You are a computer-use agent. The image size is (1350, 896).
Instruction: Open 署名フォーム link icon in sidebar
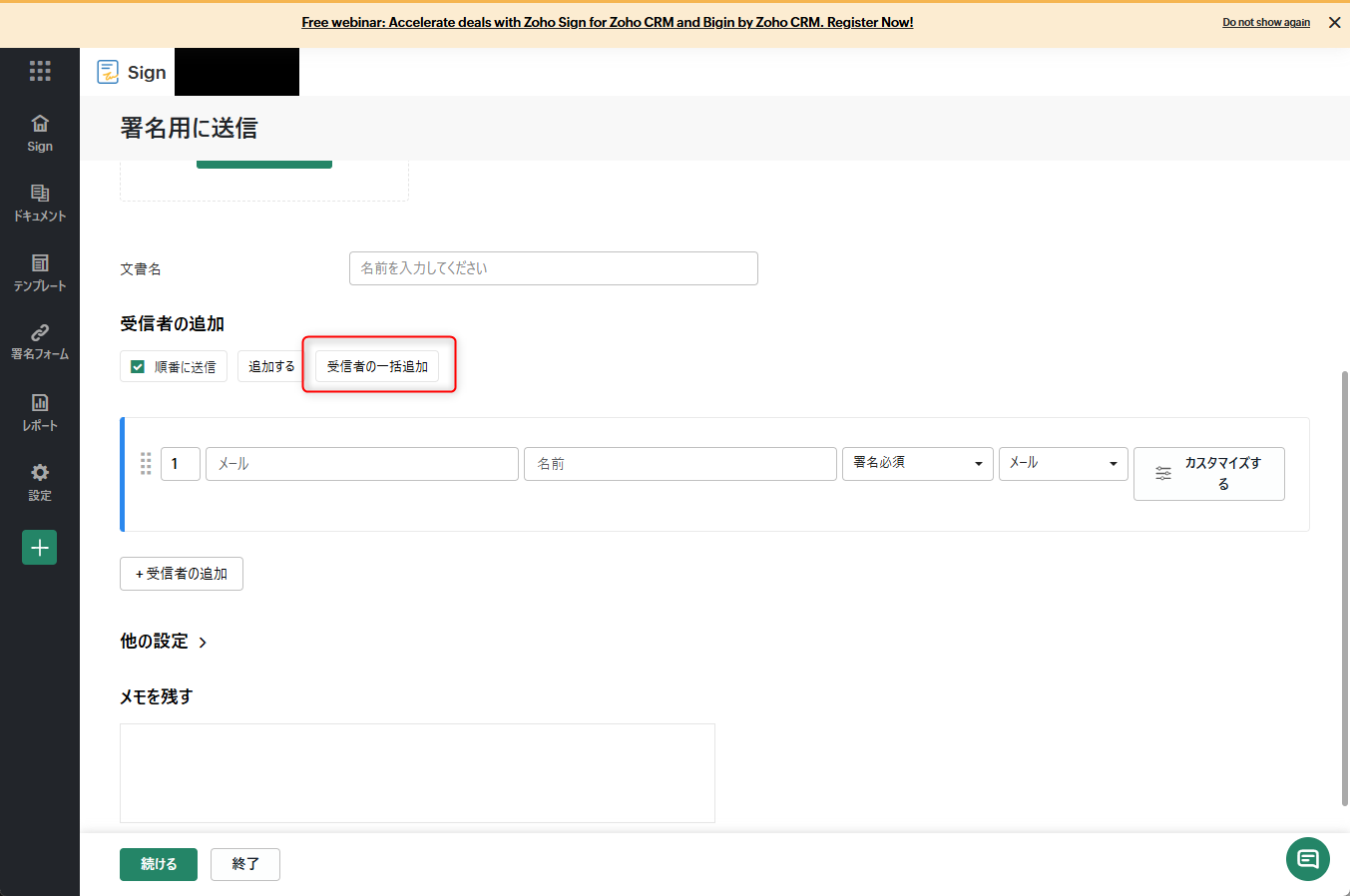pyautogui.click(x=40, y=341)
